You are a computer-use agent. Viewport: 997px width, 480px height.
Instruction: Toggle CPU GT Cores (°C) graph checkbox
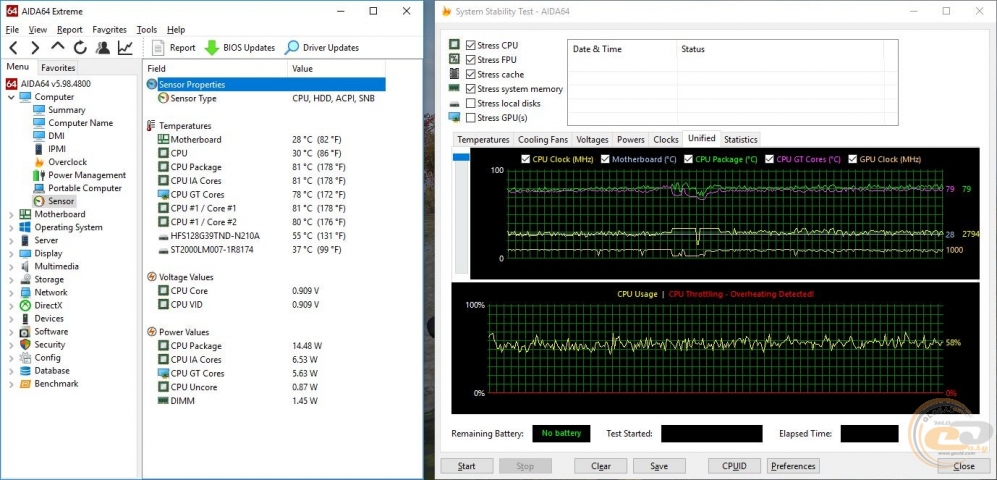click(770, 159)
